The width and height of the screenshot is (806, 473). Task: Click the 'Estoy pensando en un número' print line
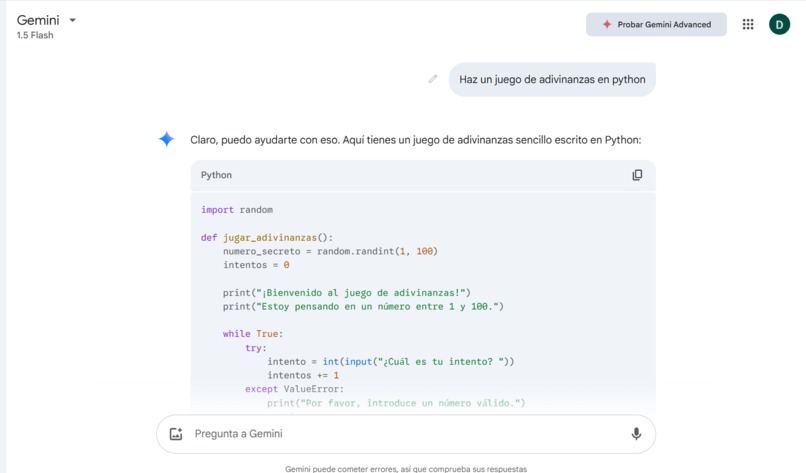[363, 306]
